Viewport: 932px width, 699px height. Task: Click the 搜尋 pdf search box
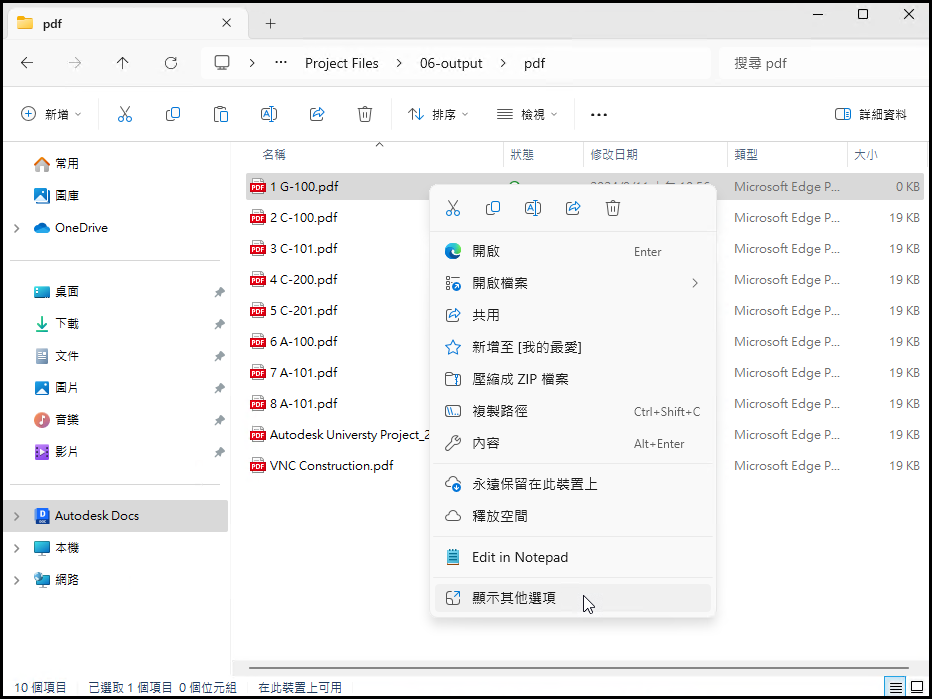822,63
